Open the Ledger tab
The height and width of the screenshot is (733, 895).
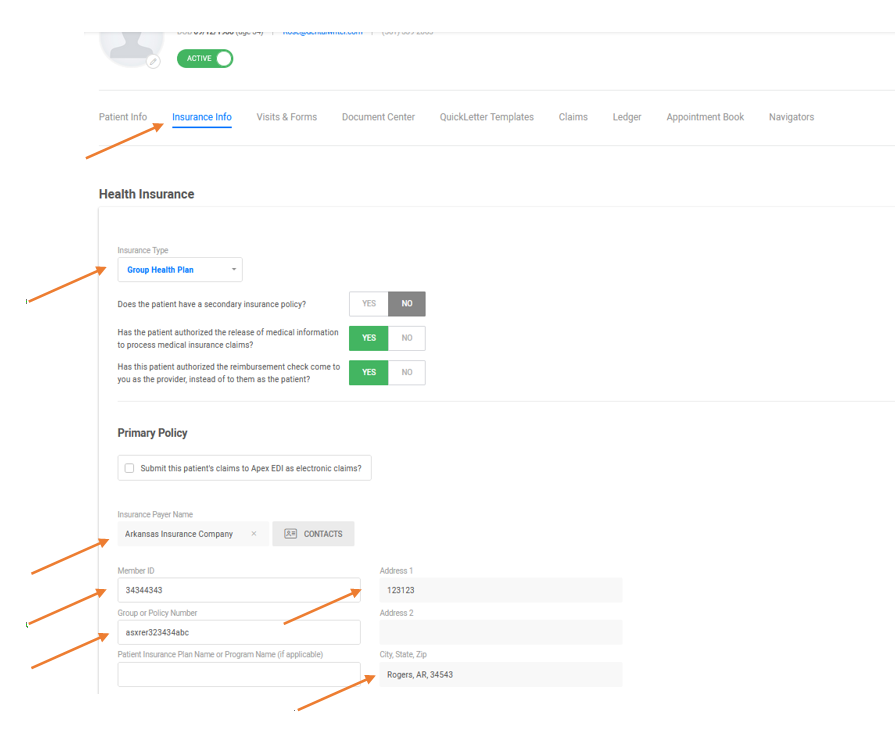627,117
